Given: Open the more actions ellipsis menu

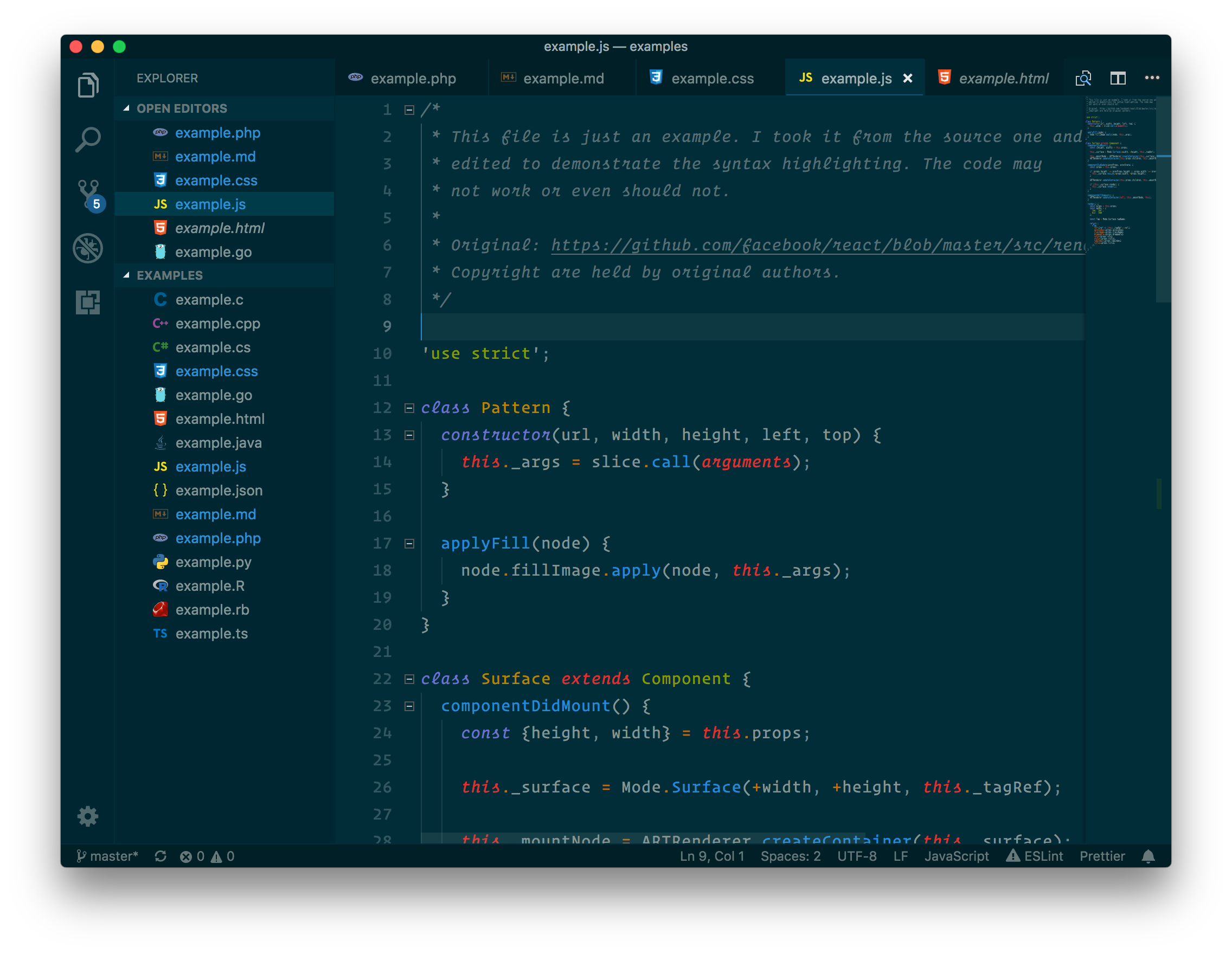Looking at the screenshot, I should 1152,79.
